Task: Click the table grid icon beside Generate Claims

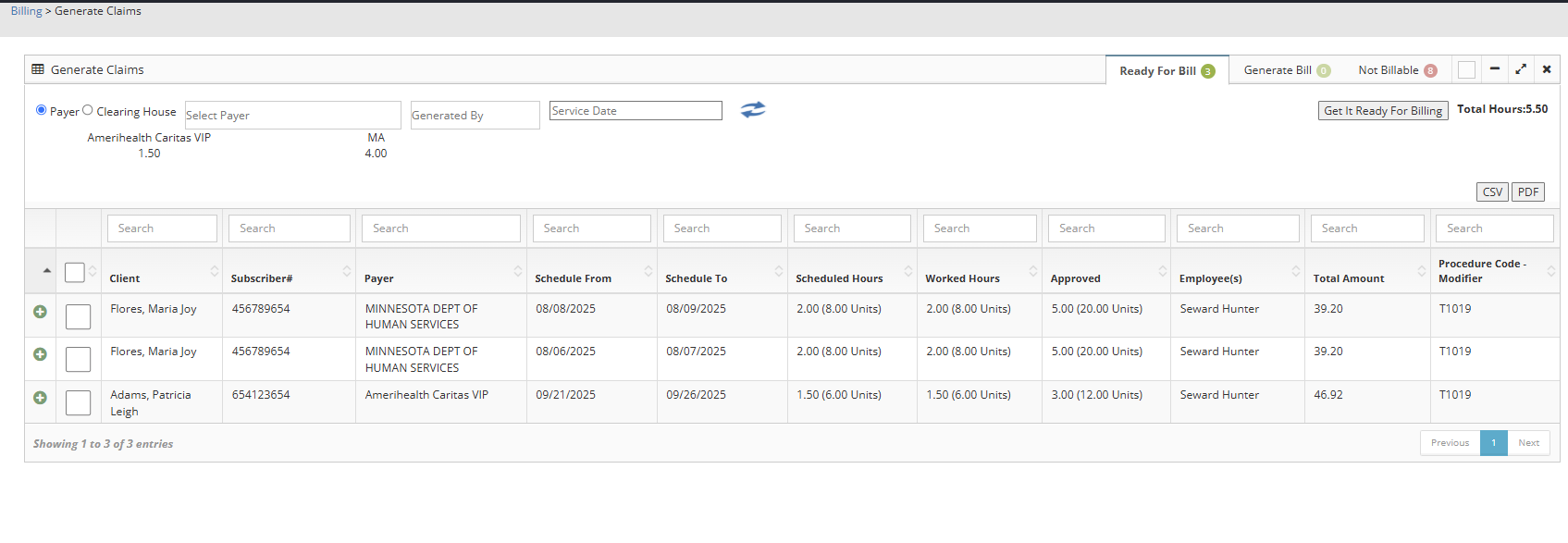Action: pos(38,69)
